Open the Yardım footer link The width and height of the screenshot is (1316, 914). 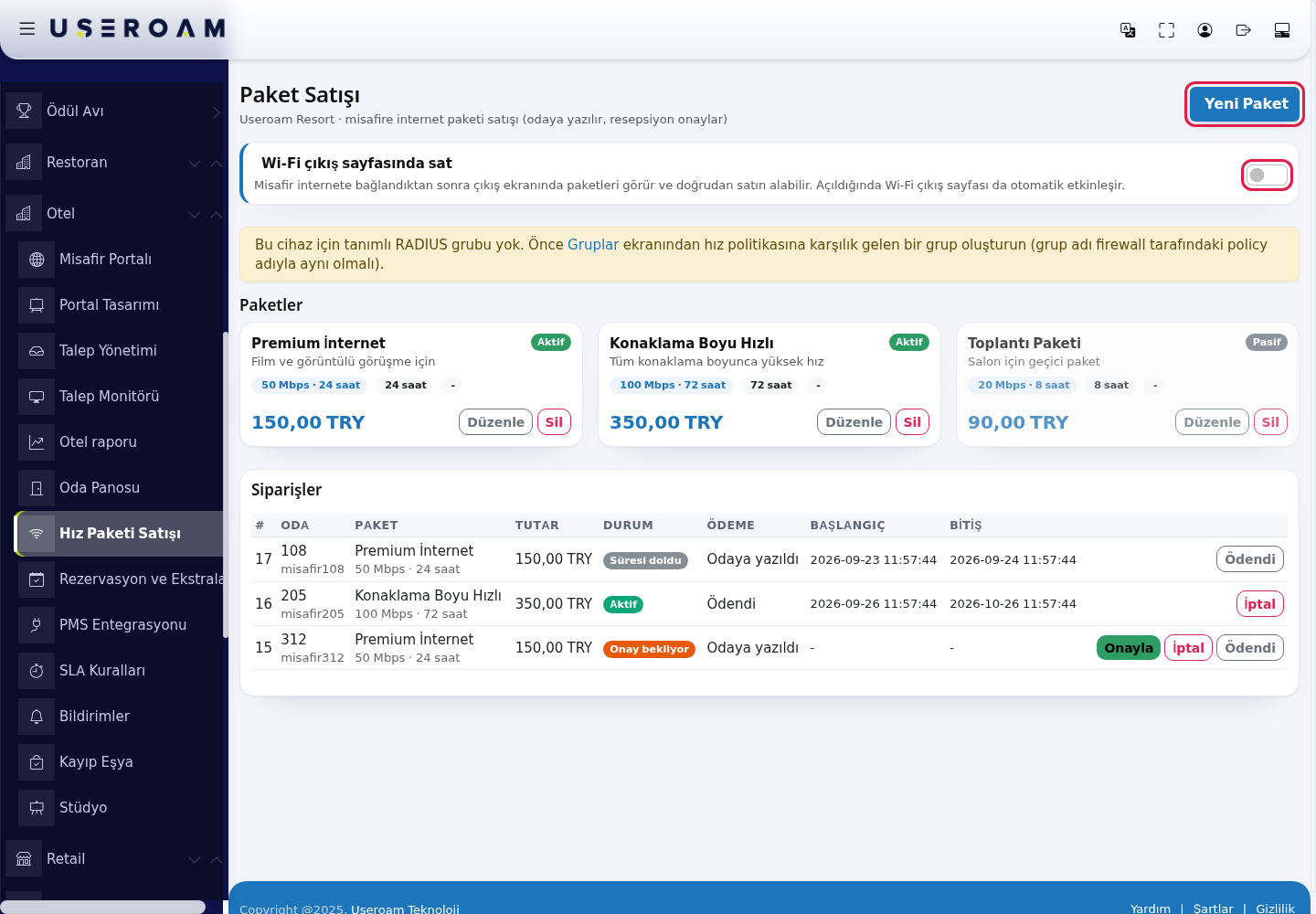click(1150, 909)
